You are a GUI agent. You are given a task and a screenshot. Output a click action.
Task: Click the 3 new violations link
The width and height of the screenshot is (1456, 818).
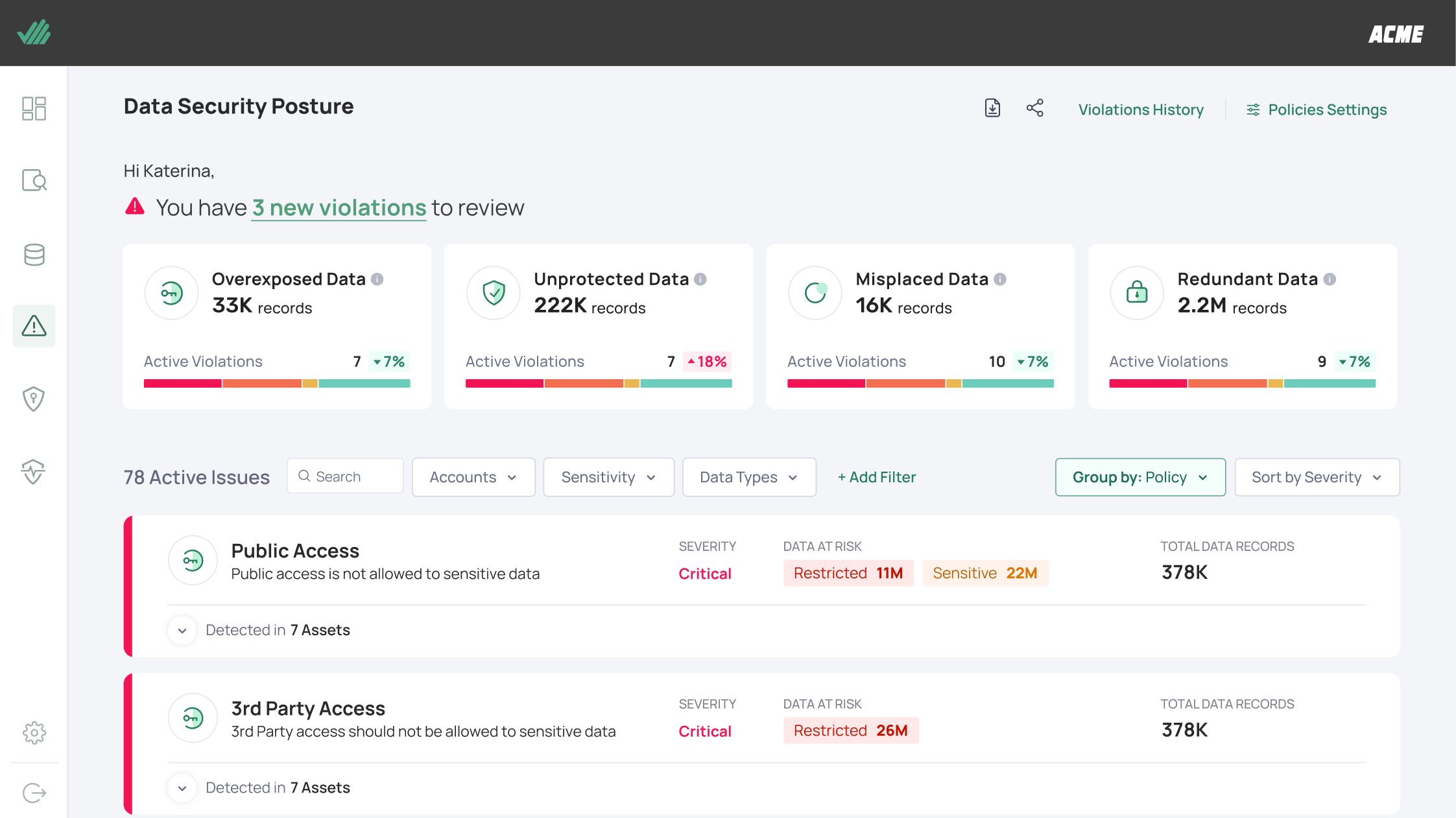339,208
